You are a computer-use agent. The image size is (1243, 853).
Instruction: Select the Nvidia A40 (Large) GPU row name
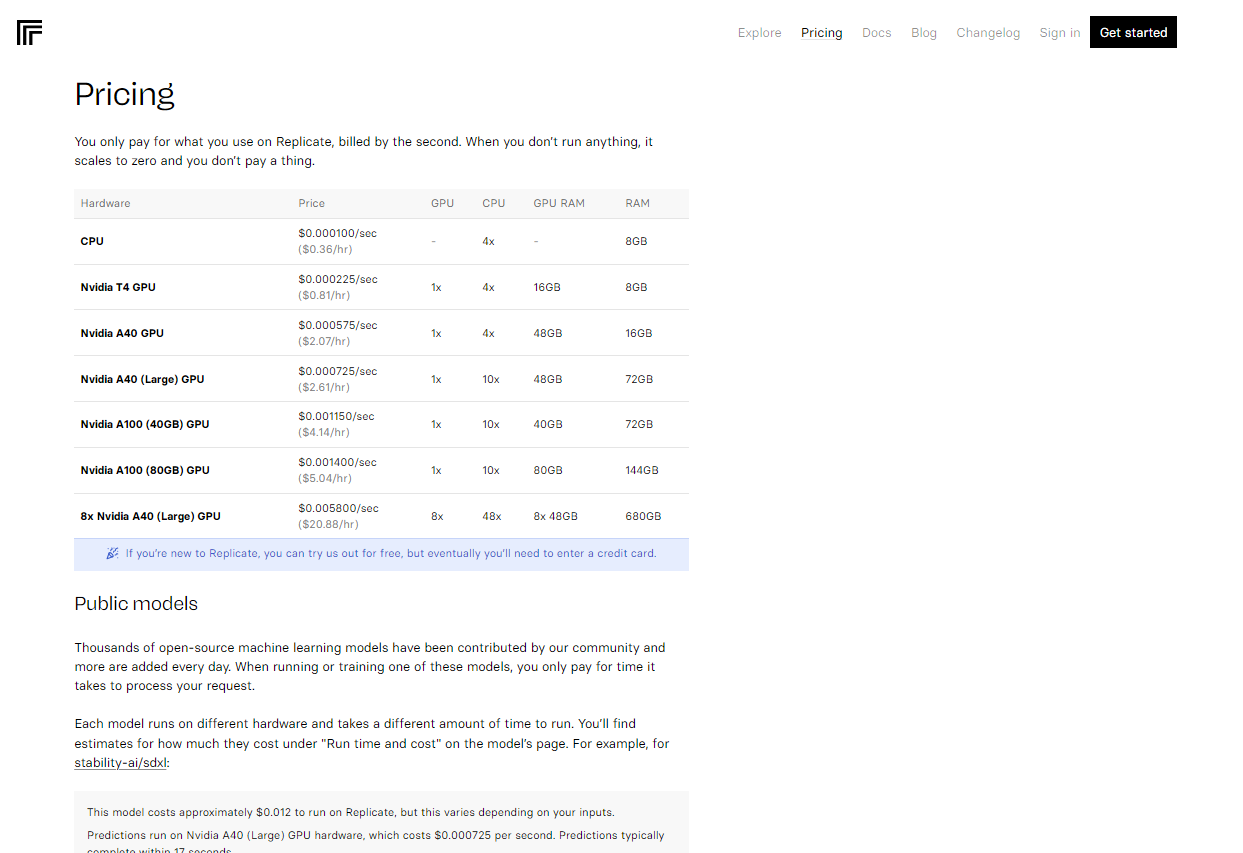[142, 379]
